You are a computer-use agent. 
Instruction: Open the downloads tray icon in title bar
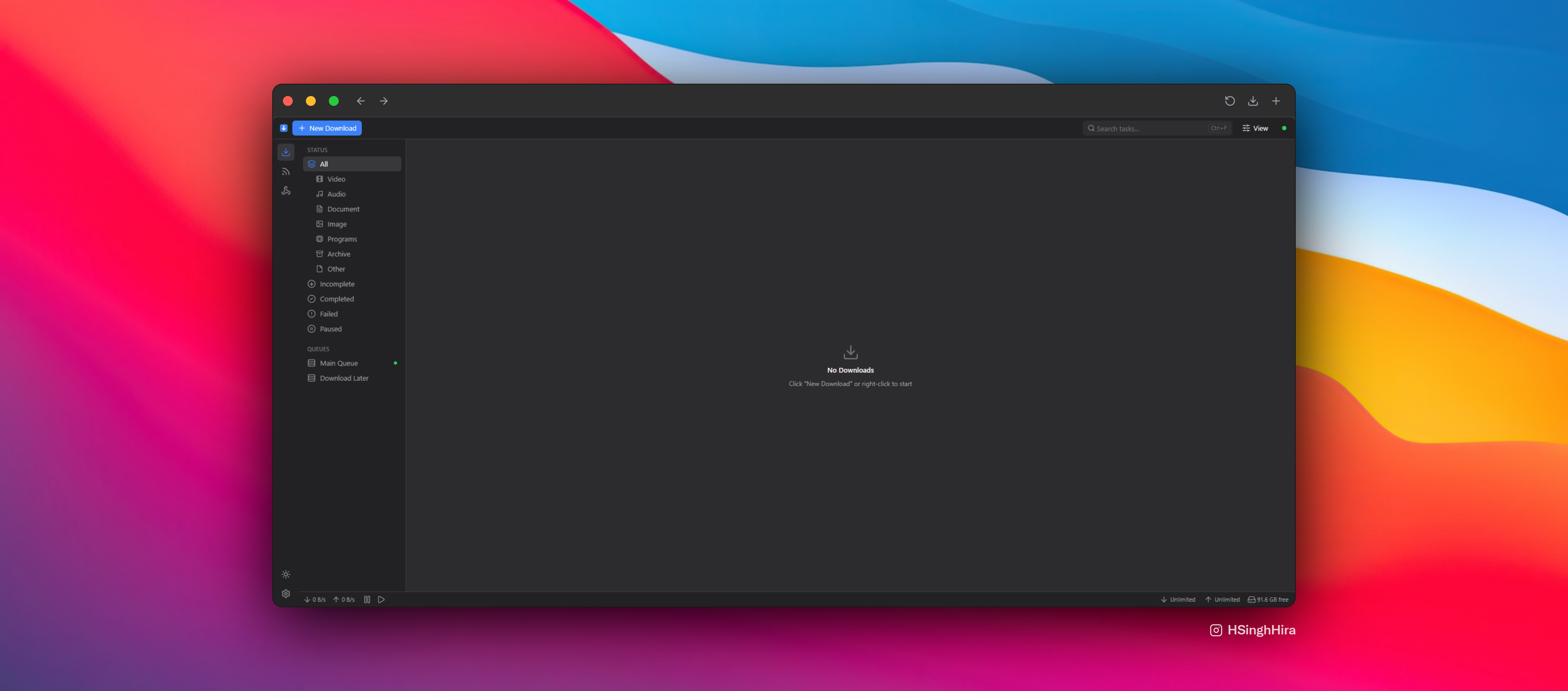click(1253, 101)
